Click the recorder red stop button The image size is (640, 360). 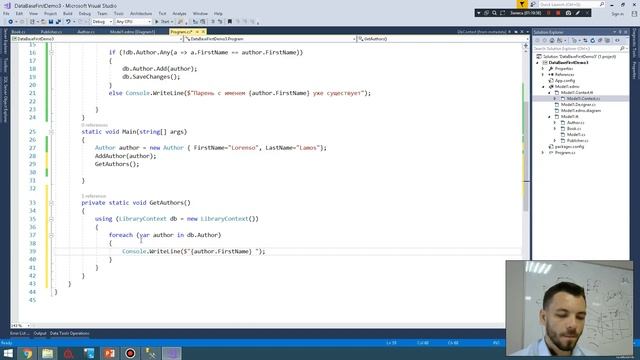[558, 13]
